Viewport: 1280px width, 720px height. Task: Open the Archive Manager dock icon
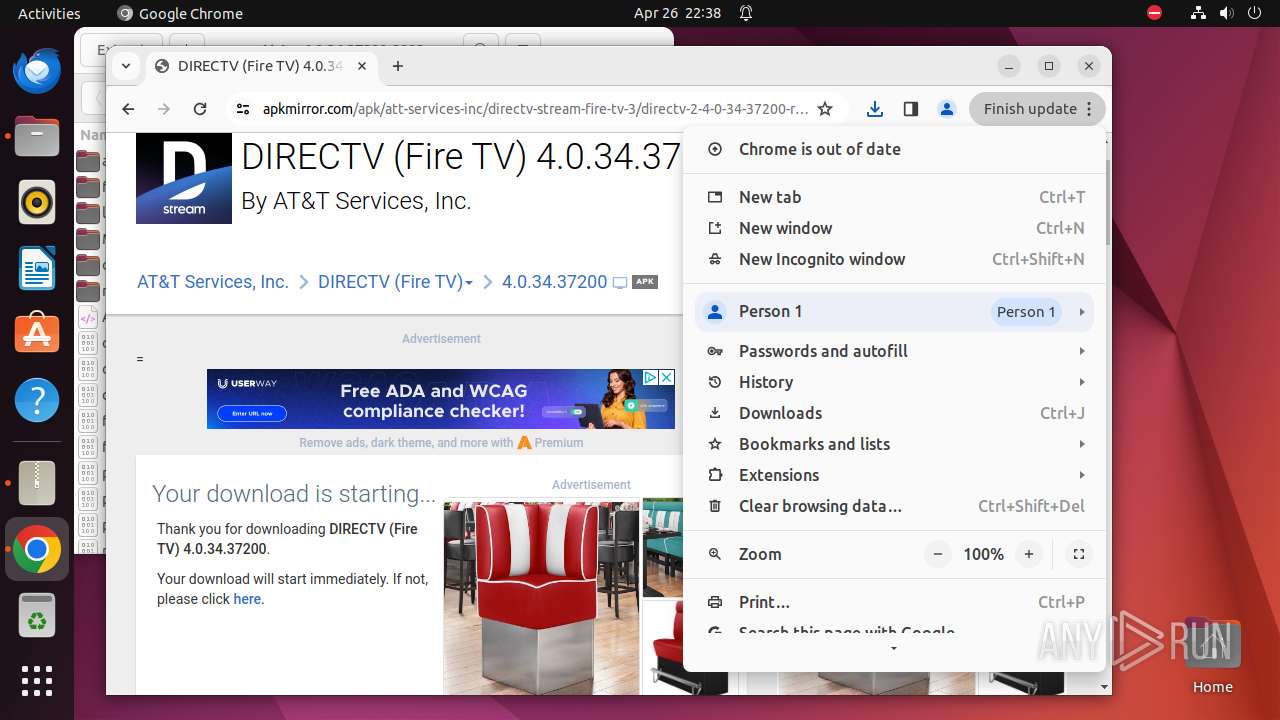(37, 483)
